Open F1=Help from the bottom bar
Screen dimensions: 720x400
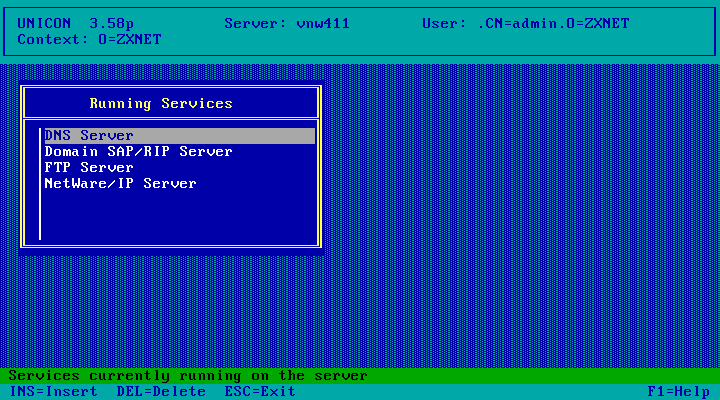[x=678, y=392]
